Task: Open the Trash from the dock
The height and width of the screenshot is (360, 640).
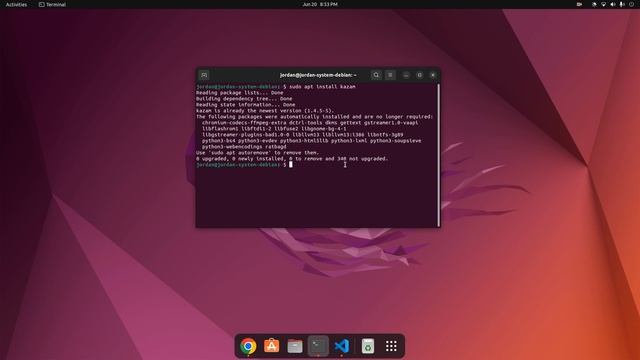Action: pos(368,346)
